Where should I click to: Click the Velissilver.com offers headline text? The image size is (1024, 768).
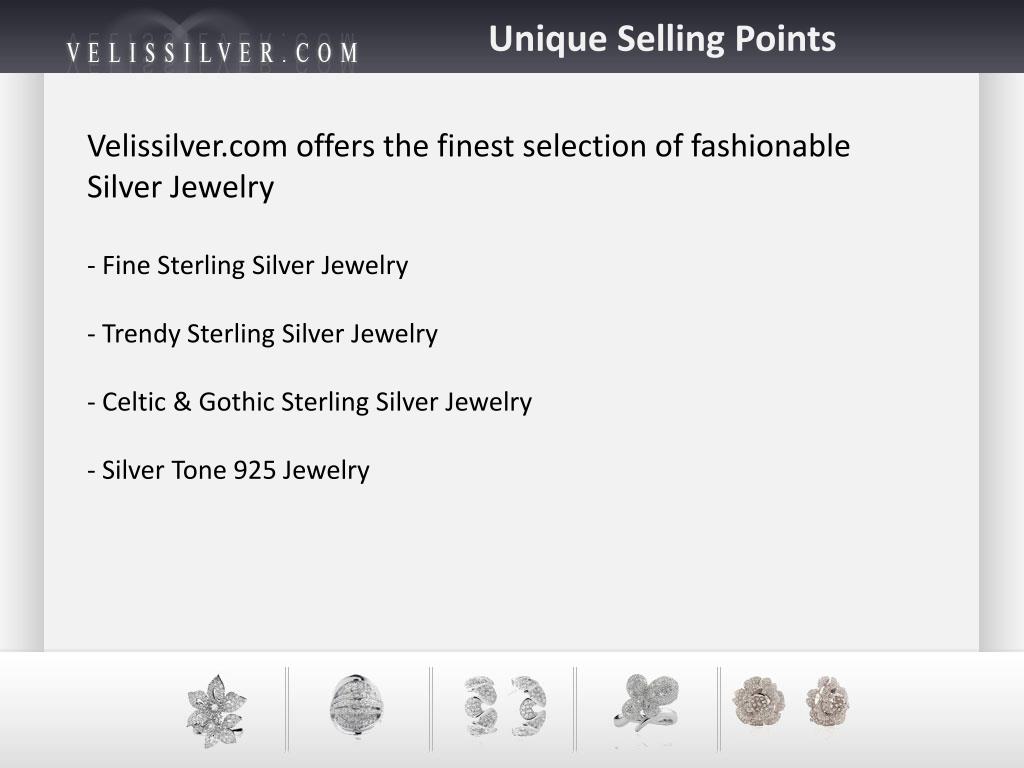tap(468, 166)
